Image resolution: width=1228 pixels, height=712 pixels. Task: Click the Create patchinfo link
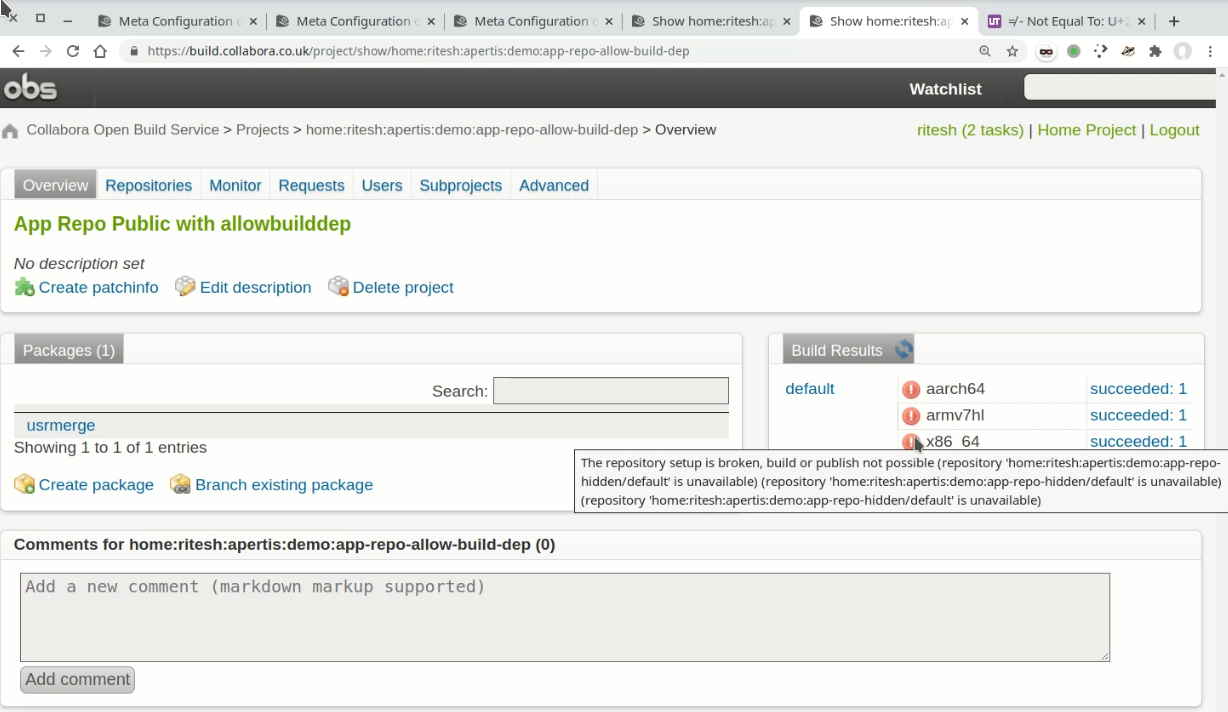pos(98,287)
